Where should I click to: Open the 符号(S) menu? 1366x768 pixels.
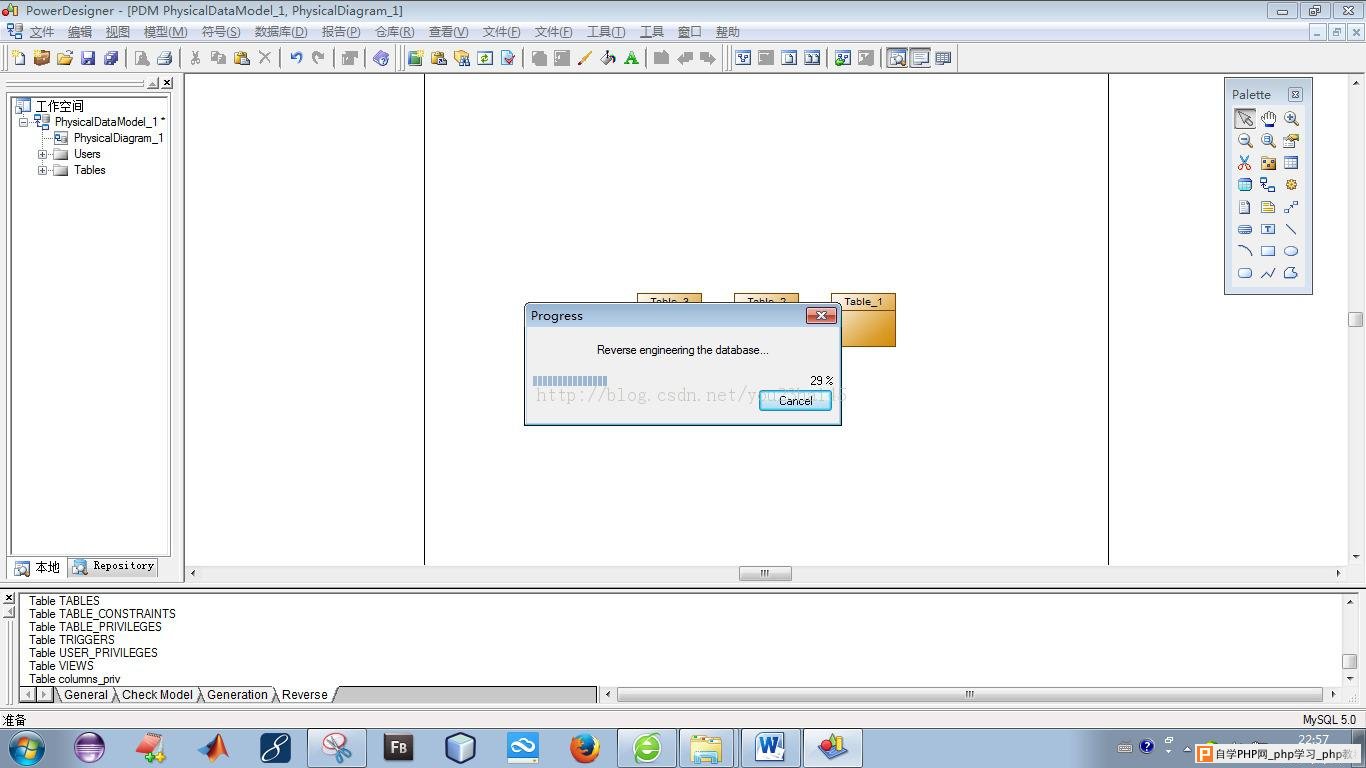click(x=221, y=32)
